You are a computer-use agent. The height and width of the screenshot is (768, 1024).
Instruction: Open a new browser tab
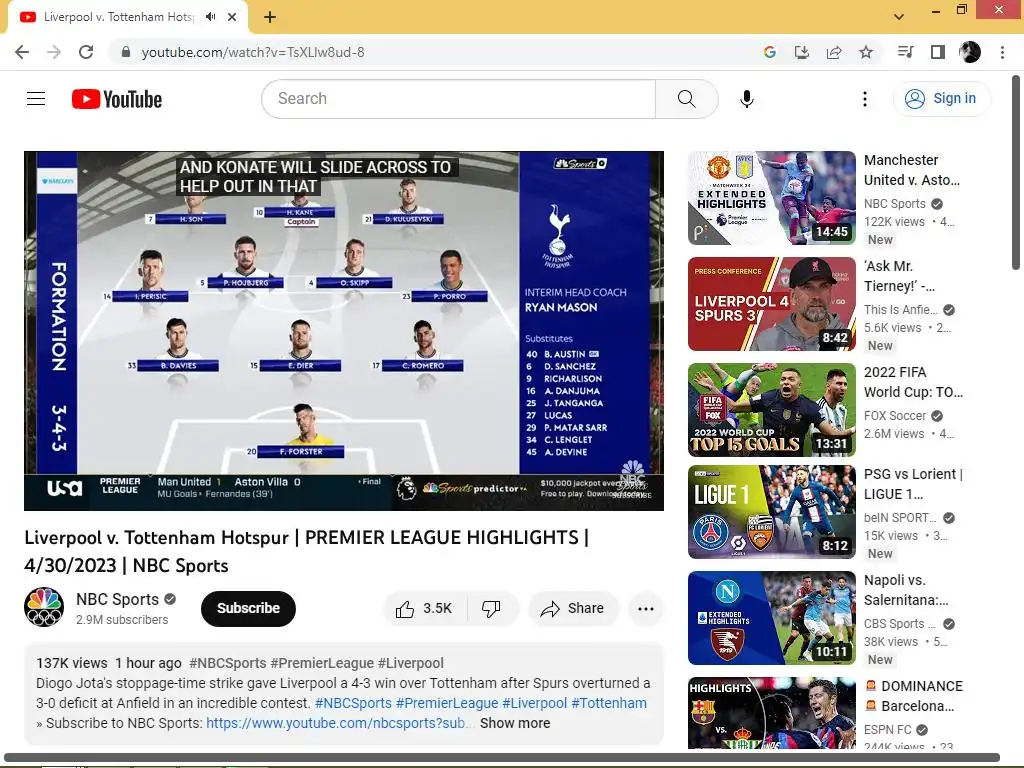coord(270,17)
